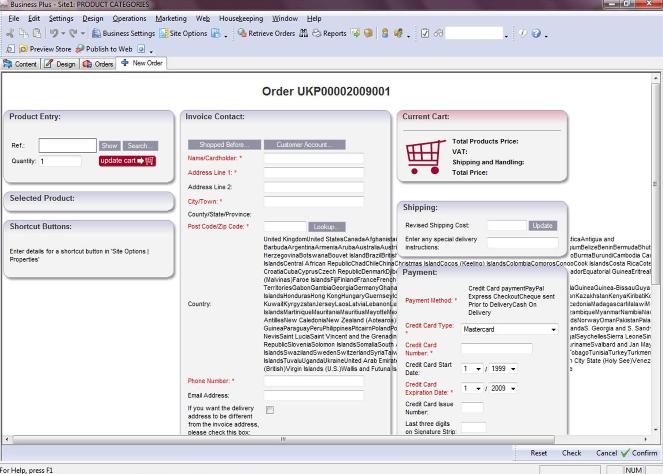Click the Preview Store toolbar button
Image resolution: width=663 pixels, height=474 pixels.
coord(44,48)
